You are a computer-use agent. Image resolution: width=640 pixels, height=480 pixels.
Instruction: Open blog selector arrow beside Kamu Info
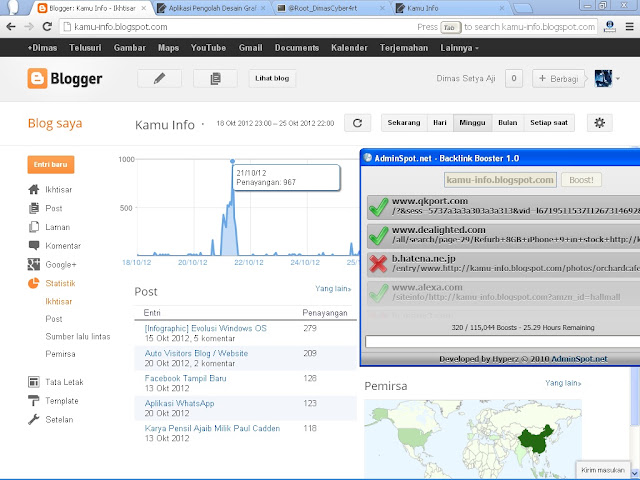click(203, 124)
